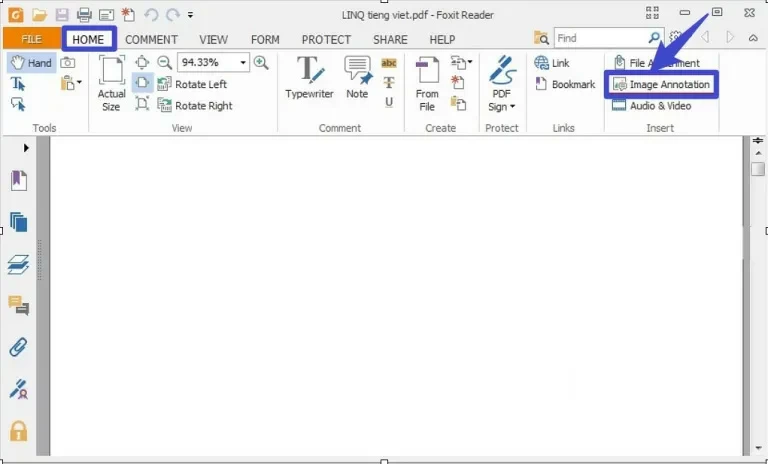Select the Highlight text tool
Screen dimensions: 768x464
[389, 63]
